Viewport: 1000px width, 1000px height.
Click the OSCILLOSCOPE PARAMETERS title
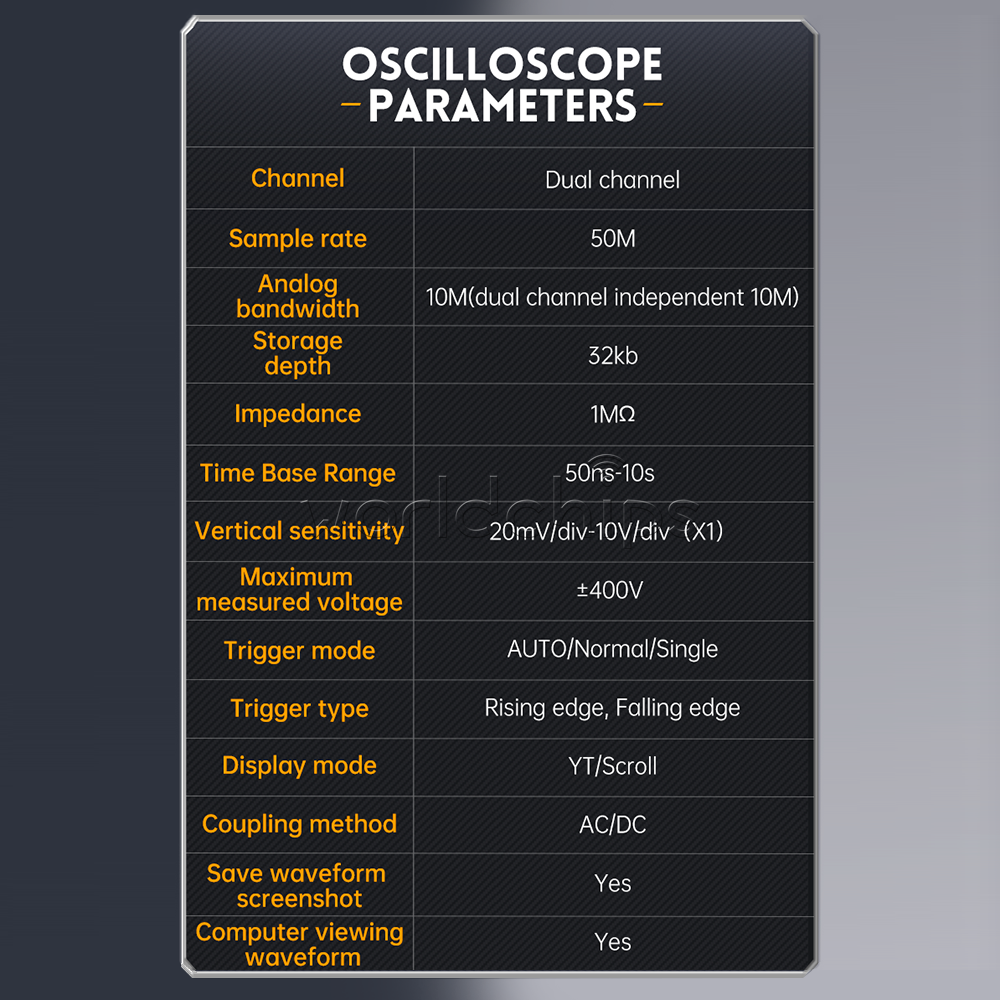point(502,84)
